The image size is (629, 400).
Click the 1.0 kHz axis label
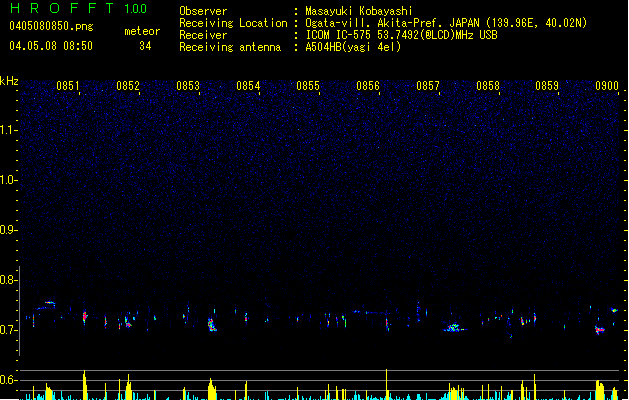coord(8,180)
